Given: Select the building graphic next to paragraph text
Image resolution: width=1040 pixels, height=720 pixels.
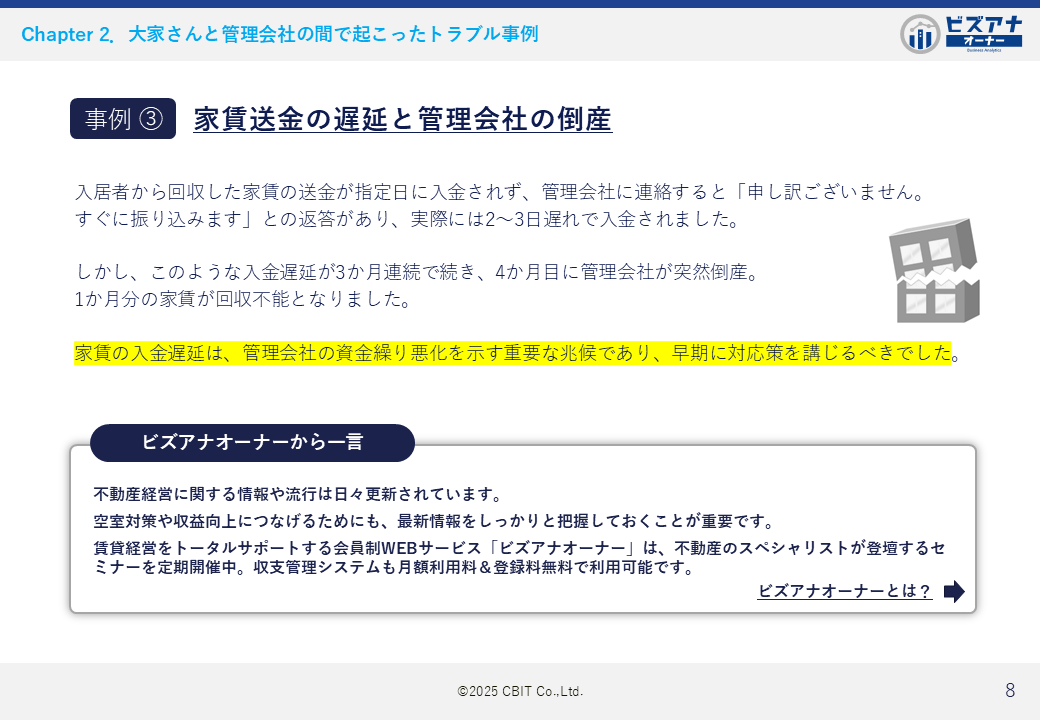Looking at the screenshot, I should [933, 272].
